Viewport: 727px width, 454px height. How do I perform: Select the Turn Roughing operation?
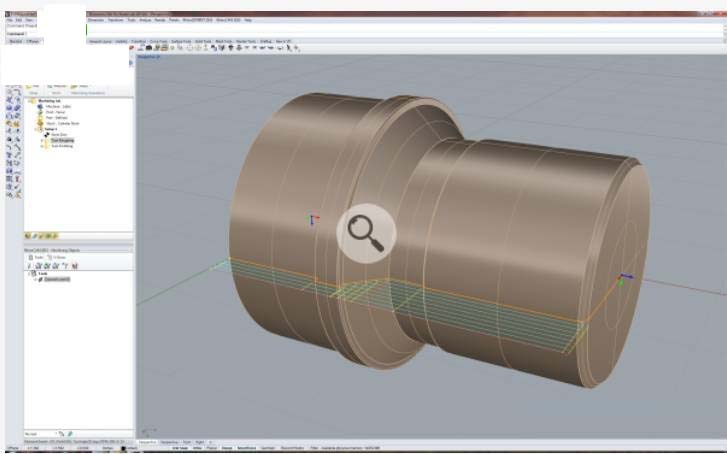click(x=64, y=141)
